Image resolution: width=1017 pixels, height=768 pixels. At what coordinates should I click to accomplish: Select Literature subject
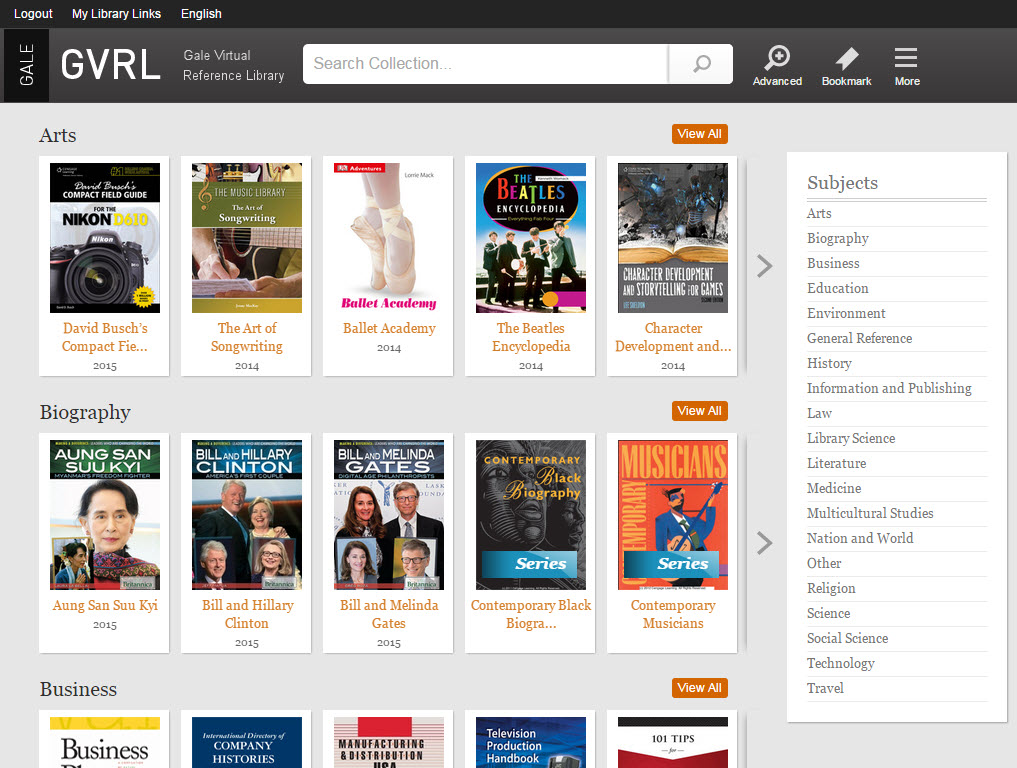tap(836, 463)
